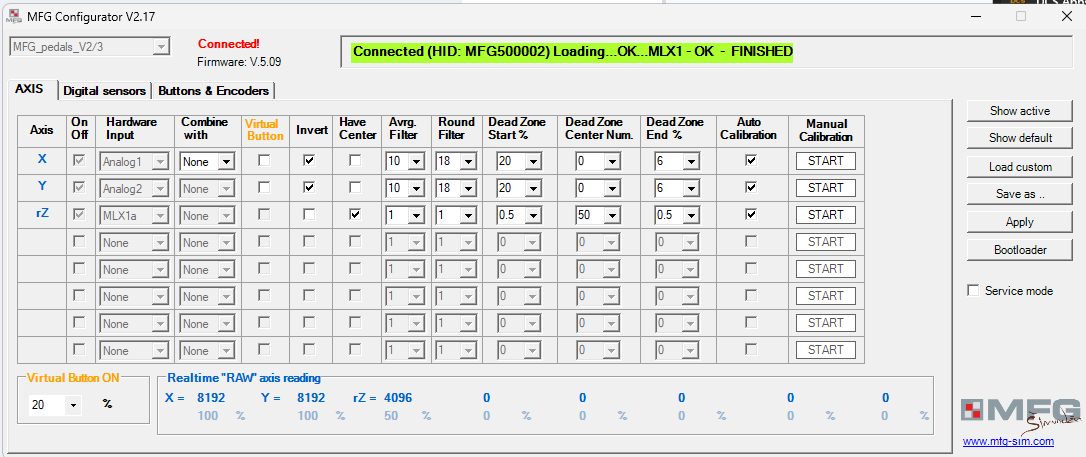Click the rZ raw reading value 4096
Viewport: 1086px width, 457px height.
pos(398,398)
